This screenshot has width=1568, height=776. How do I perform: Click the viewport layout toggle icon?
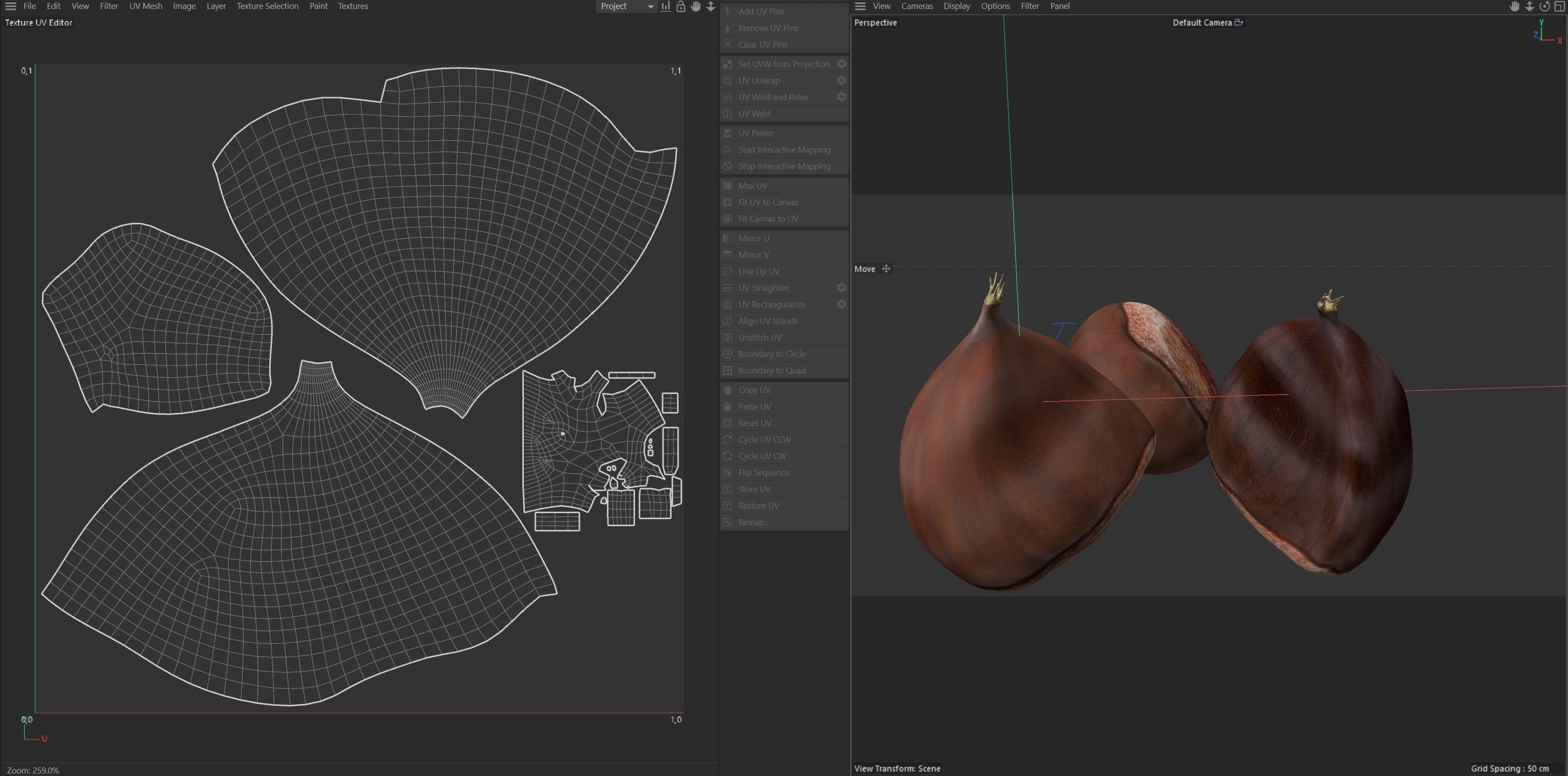(x=1559, y=6)
